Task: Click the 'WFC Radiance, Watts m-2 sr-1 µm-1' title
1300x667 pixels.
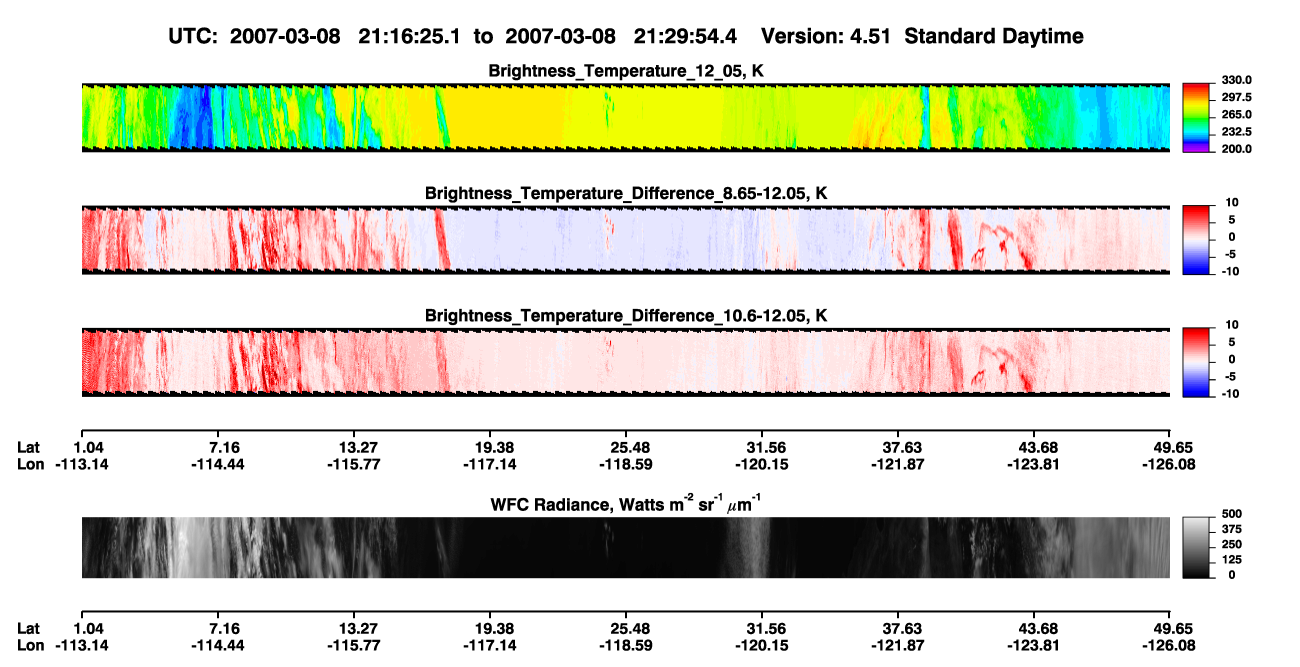Action: pyautogui.click(x=626, y=503)
